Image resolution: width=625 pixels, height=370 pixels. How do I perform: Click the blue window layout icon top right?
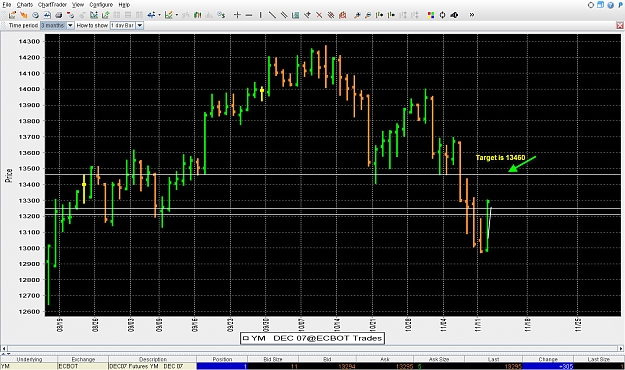600,5
